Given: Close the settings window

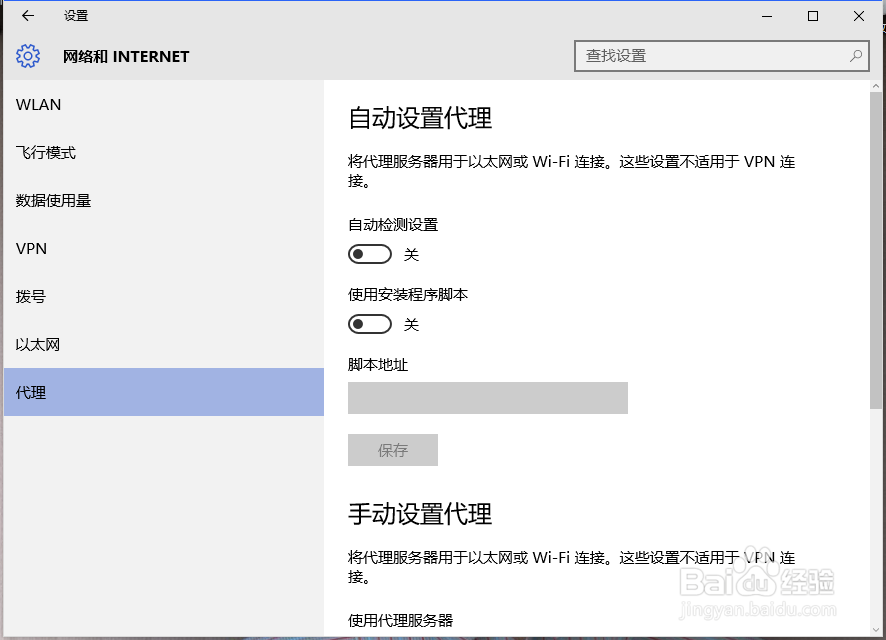Looking at the screenshot, I should tap(858, 16).
